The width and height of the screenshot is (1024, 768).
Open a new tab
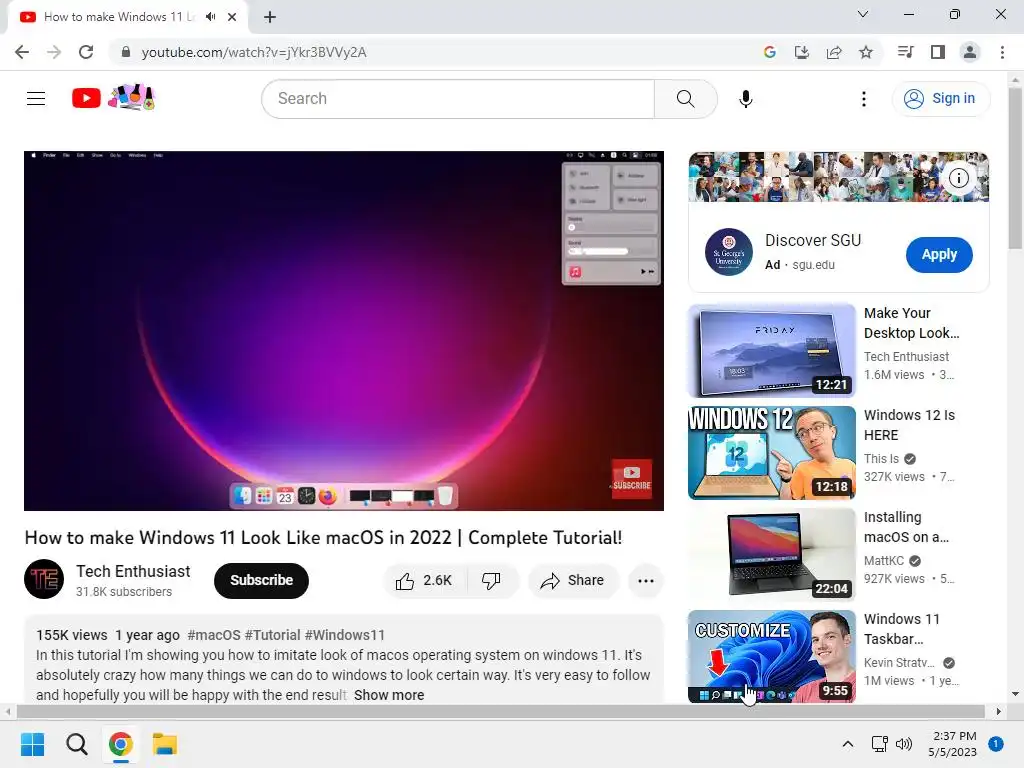tap(270, 17)
